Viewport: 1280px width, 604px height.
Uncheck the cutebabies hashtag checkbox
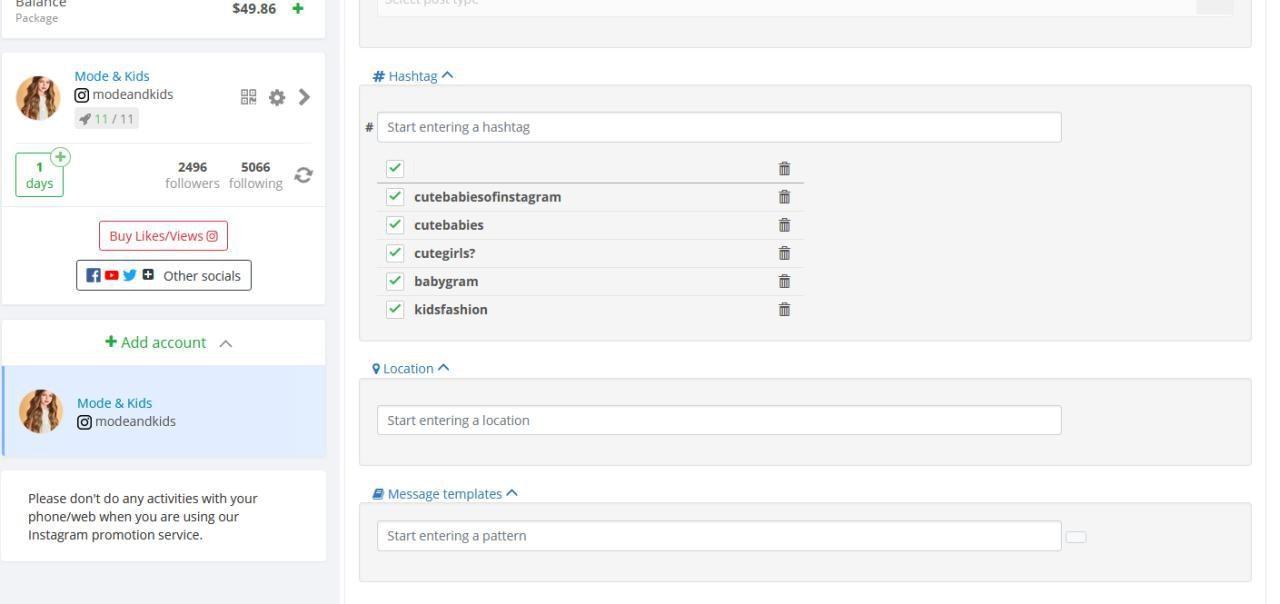[395, 225]
